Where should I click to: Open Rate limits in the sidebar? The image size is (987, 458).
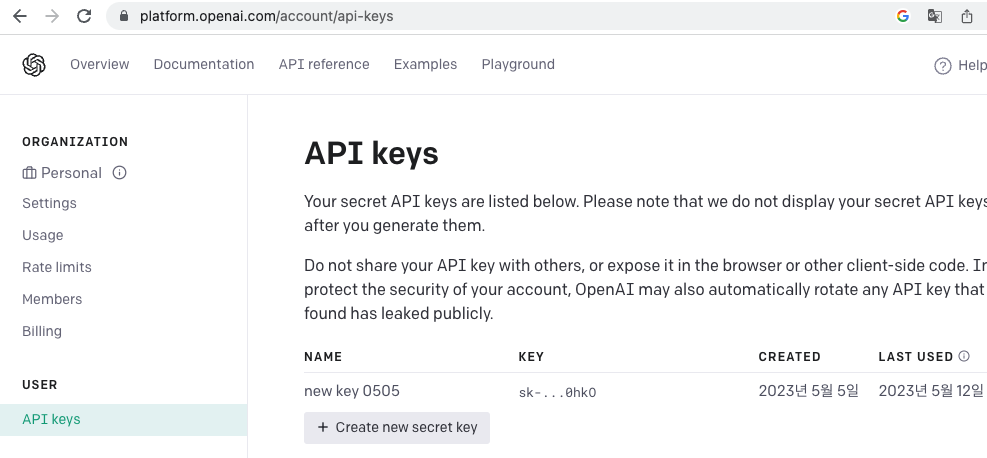[x=57, y=267]
